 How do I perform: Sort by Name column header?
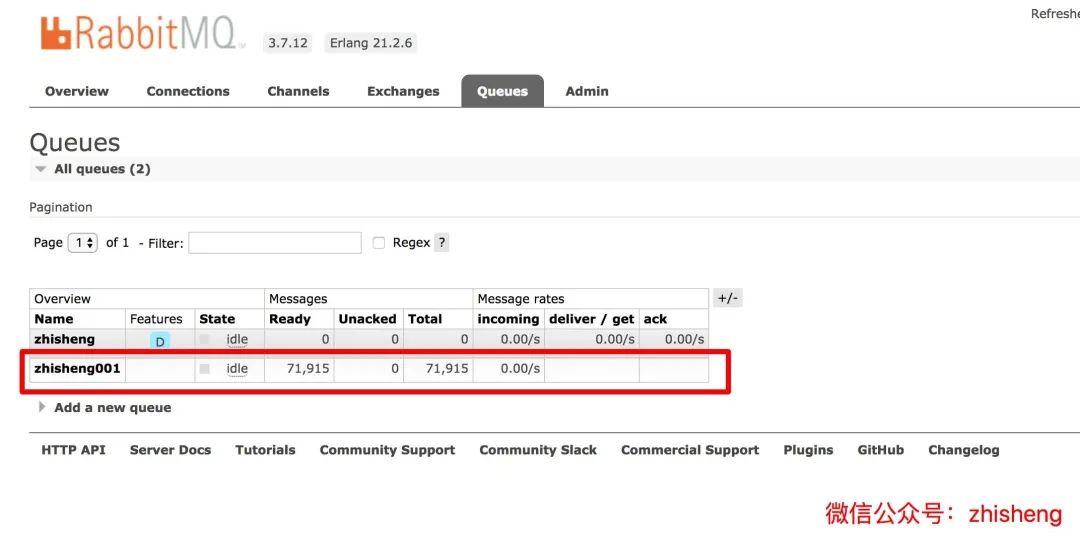[54, 319]
